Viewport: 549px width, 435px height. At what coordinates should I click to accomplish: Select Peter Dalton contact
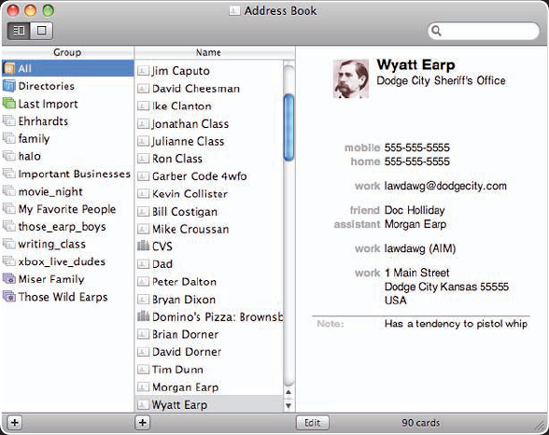(x=209, y=282)
